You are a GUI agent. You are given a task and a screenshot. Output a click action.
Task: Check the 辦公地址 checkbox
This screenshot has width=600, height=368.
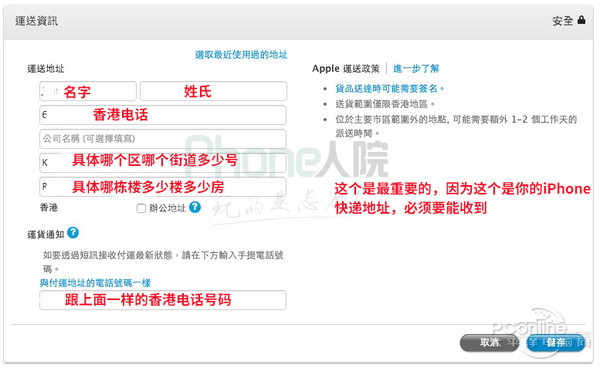141,208
